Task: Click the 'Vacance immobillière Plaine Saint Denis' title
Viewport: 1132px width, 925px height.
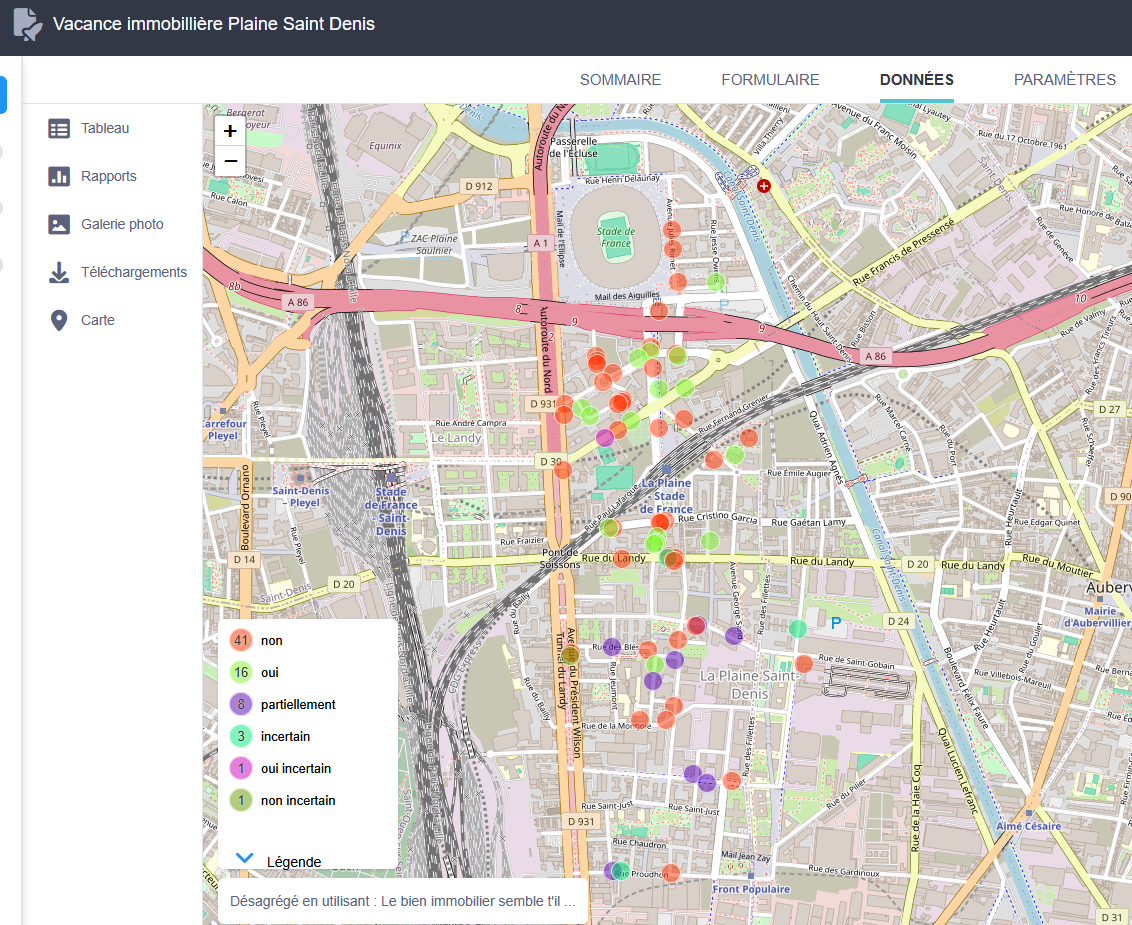Action: (214, 24)
